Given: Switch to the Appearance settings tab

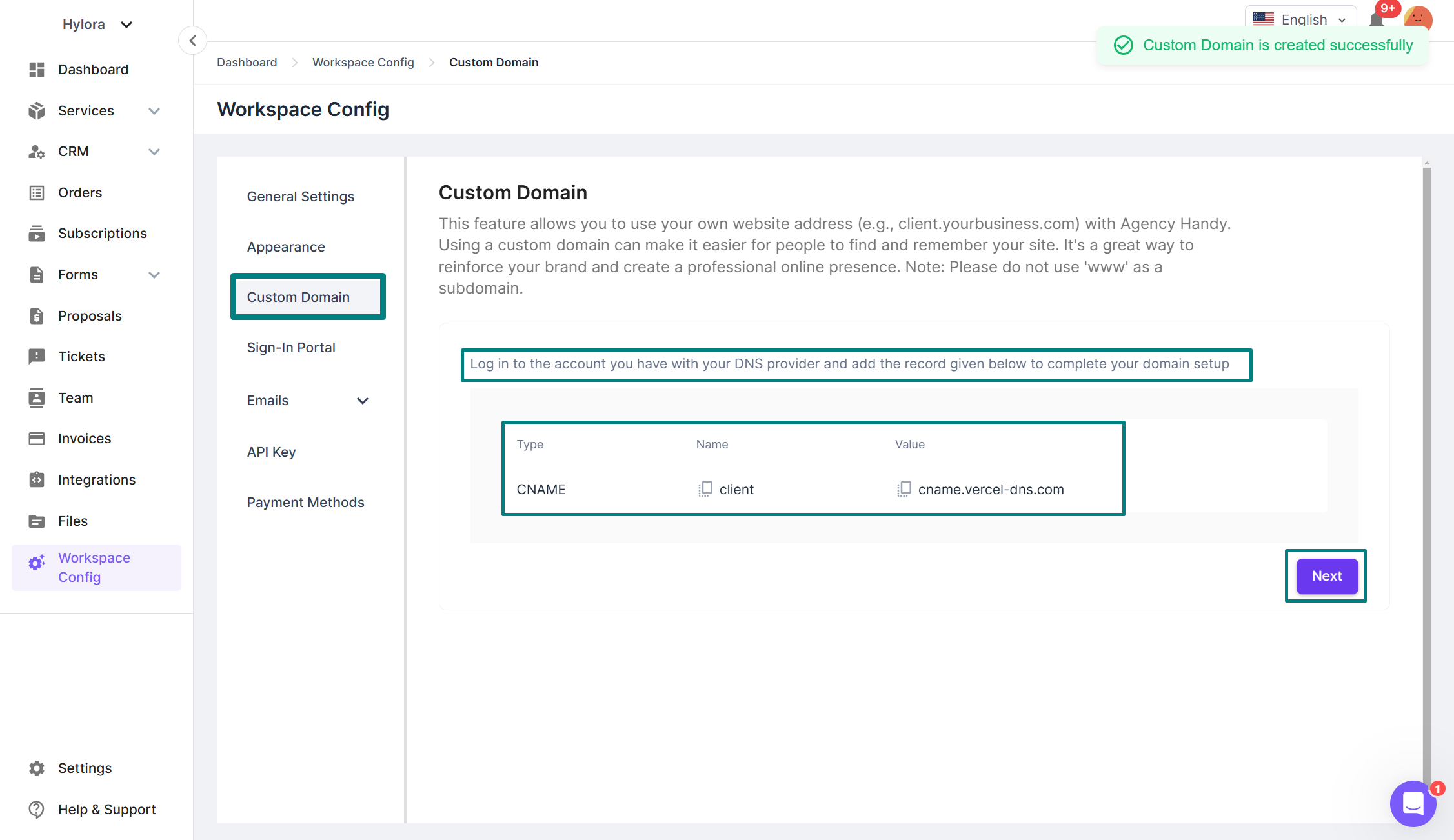Looking at the screenshot, I should click(x=286, y=247).
